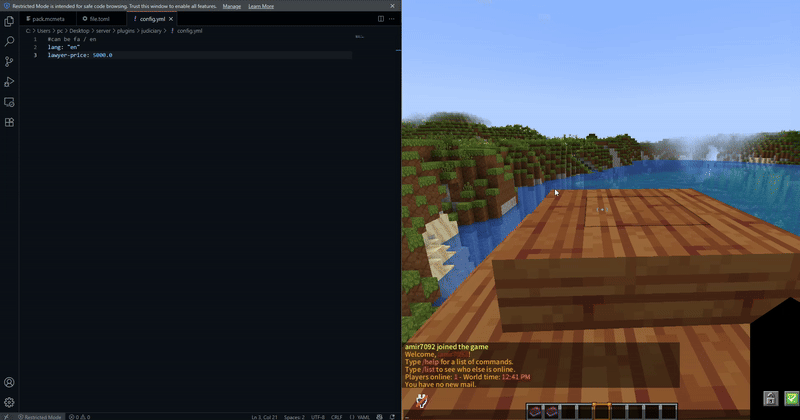Select the last Minecraft hotbar slot
The height and width of the screenshot is (420, 800).
tap(669, 411)
